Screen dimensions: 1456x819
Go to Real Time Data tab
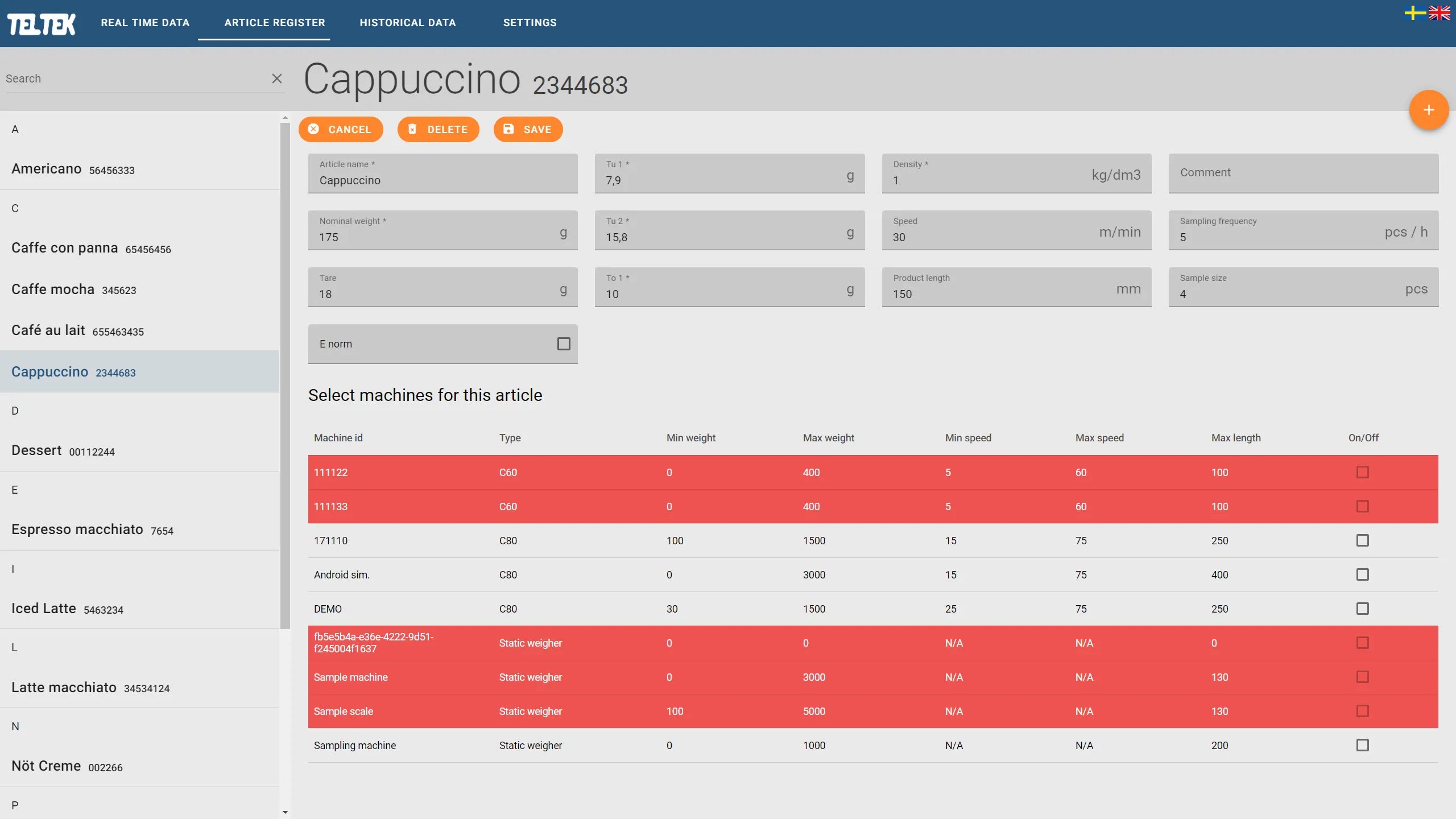click(x=145, y=23)
